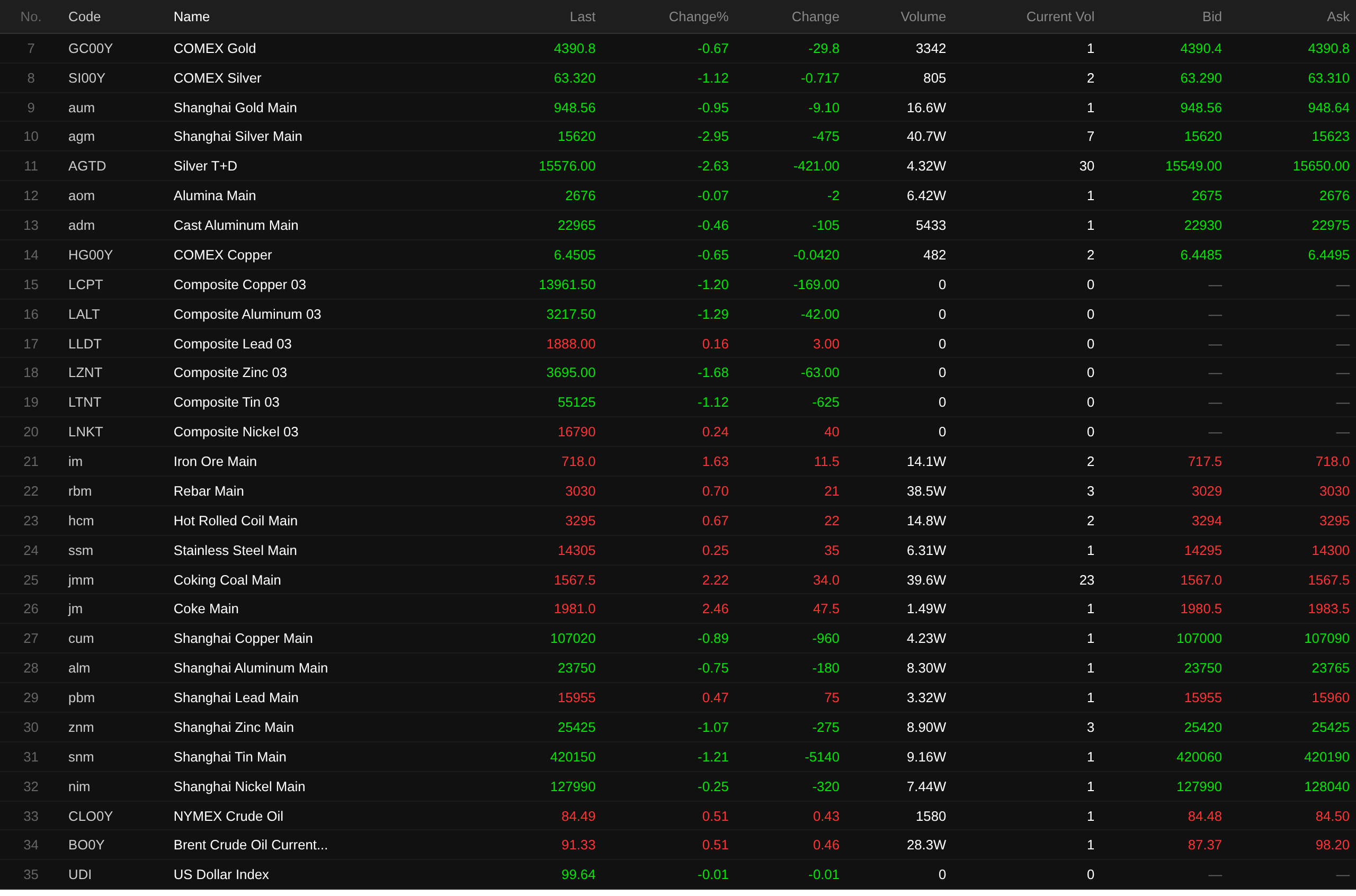Click last price 4390.8

[574, 49]
